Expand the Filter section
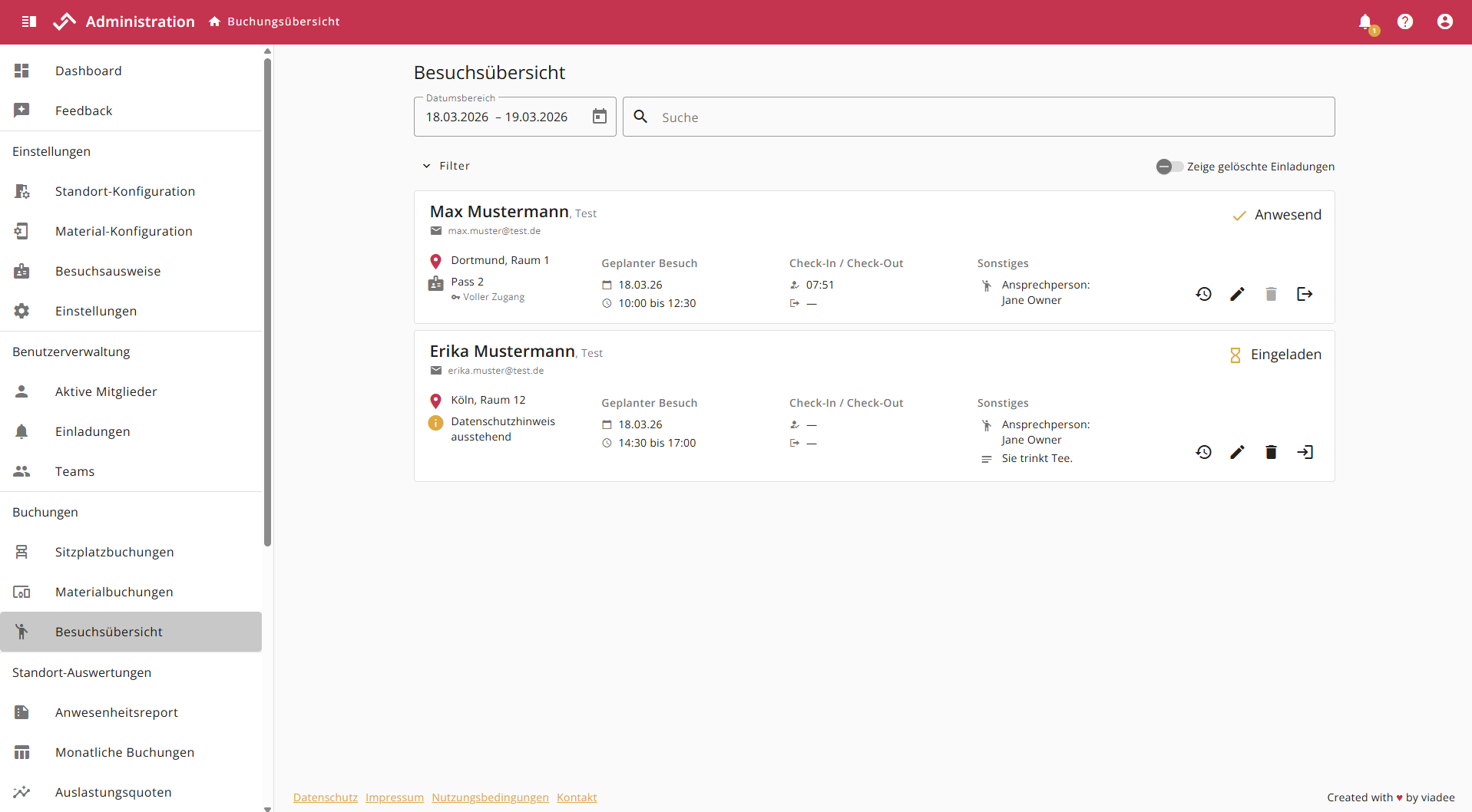Image resolution: width=1472 pixels, height=812 pixels. click(x=446, y=166)
